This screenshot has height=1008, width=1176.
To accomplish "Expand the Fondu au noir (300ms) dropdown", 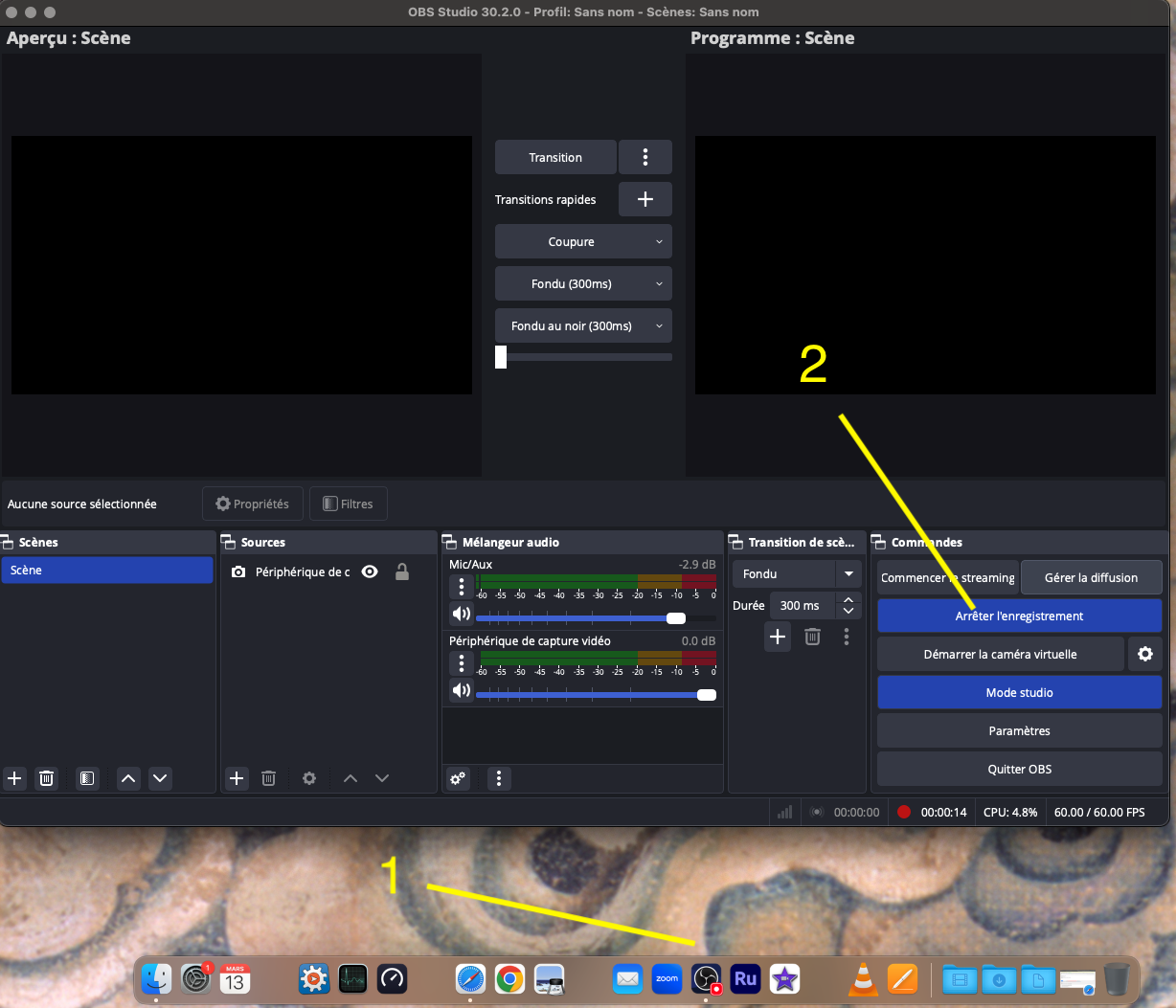I will [659, 326].
